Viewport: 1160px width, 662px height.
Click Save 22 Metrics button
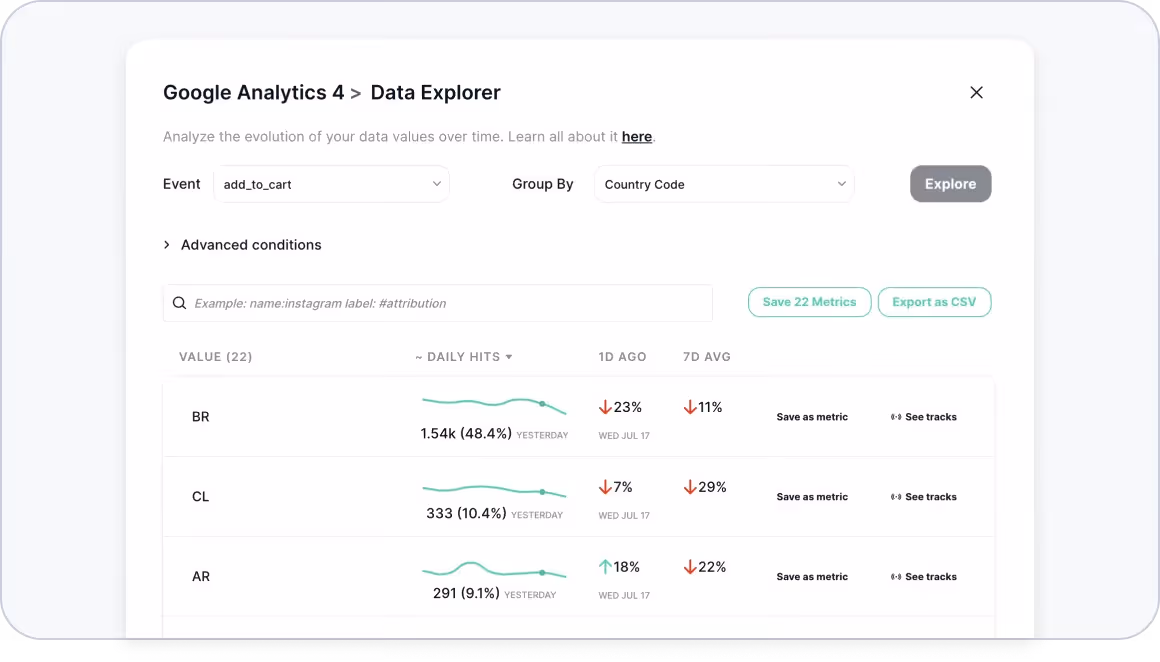click(x=809, y=302)
